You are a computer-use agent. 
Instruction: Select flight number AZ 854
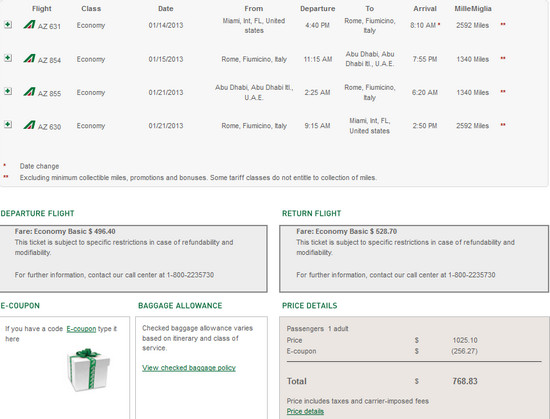point(49,60)
